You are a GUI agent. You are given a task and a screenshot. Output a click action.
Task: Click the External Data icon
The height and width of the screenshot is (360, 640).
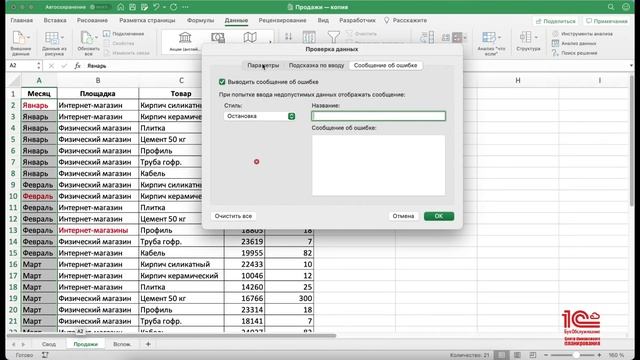click(18, 38)
